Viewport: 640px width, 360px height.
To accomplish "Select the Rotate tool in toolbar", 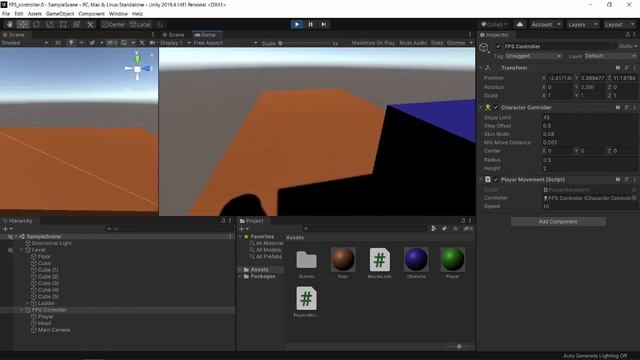I will tap(36, 24).
